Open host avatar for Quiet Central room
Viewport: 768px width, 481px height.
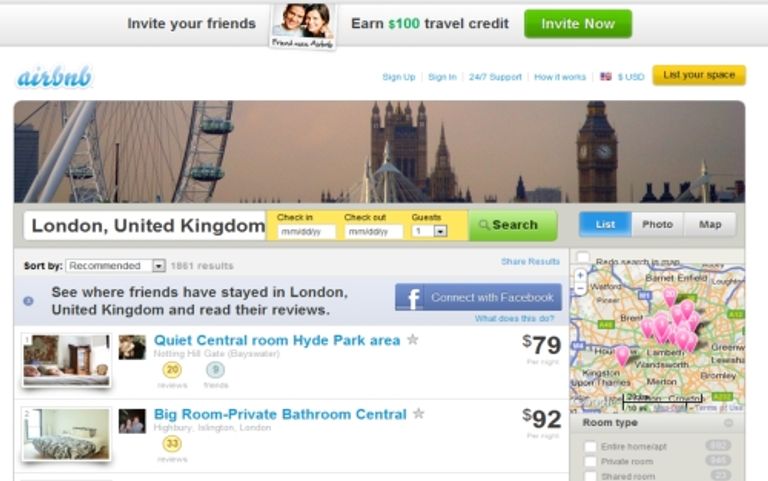point(132,347)
